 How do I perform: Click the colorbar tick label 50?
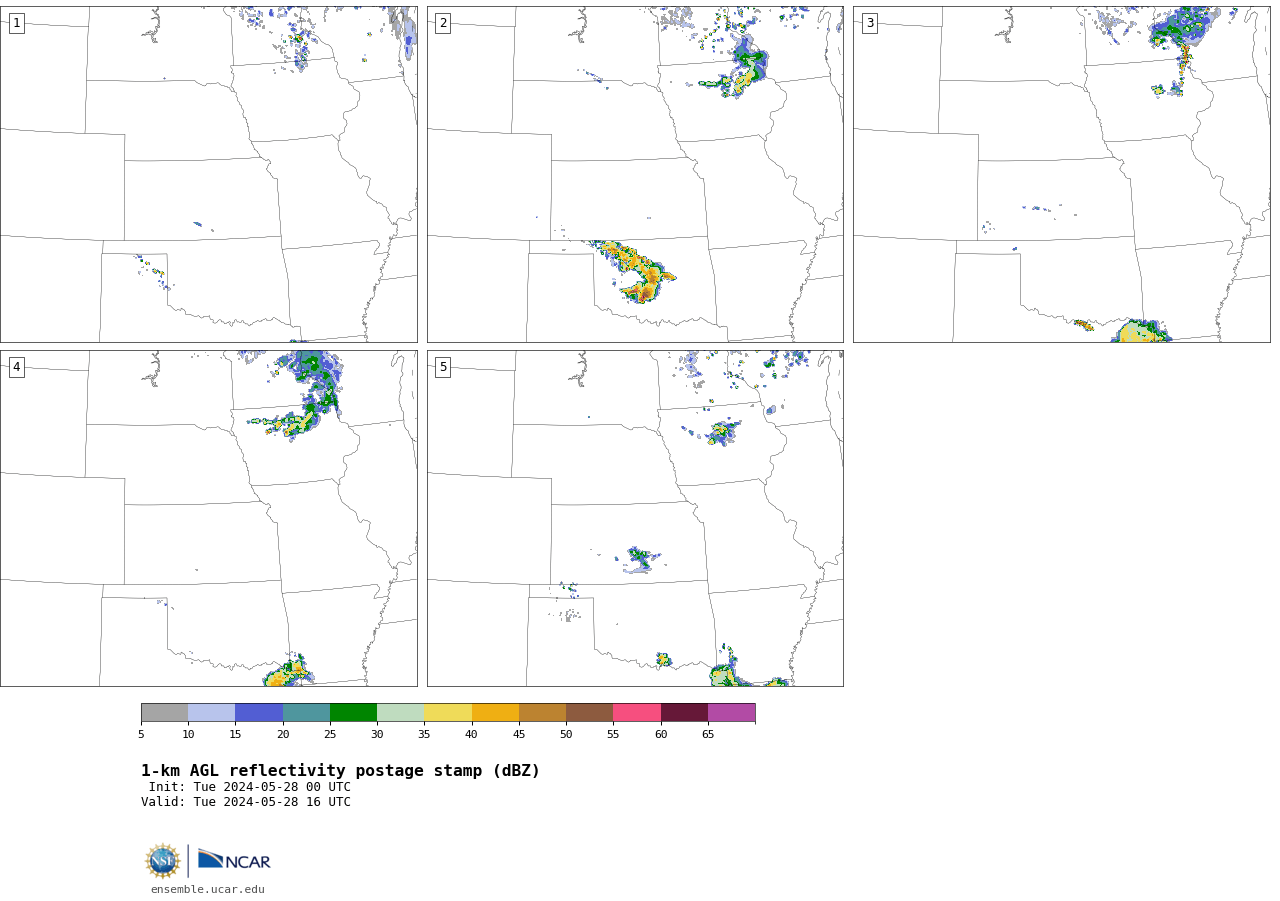(x=566, y=735)
